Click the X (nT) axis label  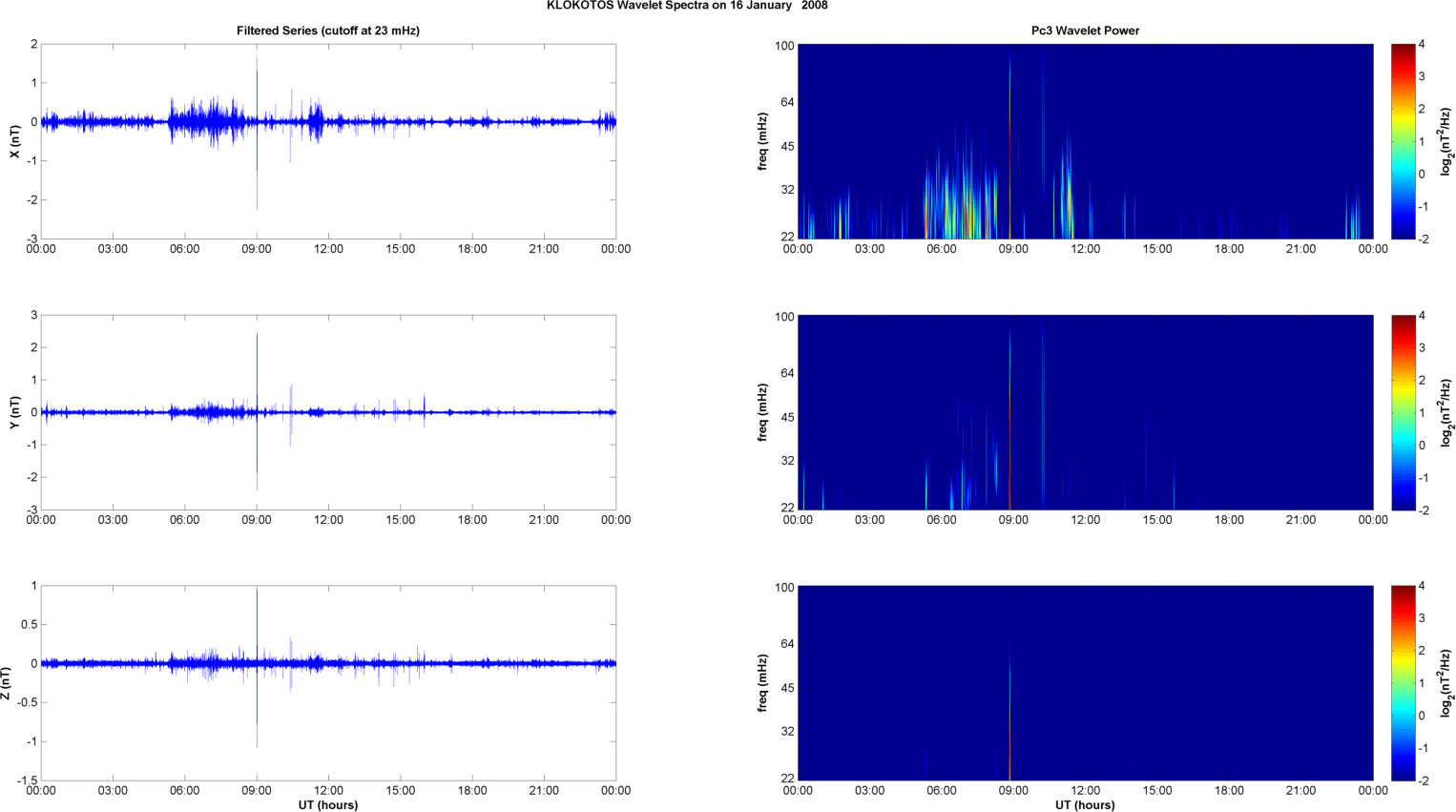tap(14, 141)
